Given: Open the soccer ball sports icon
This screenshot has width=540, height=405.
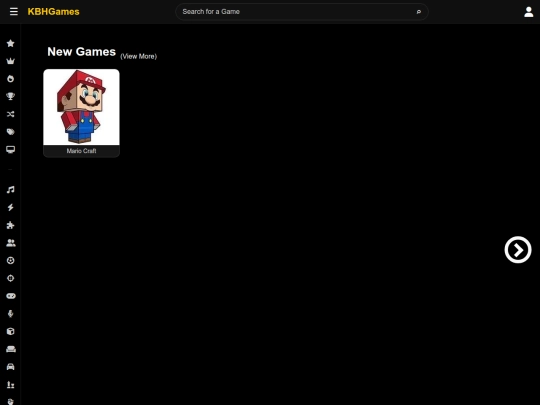Looking at the screenshot, I should tap(11, 260).
